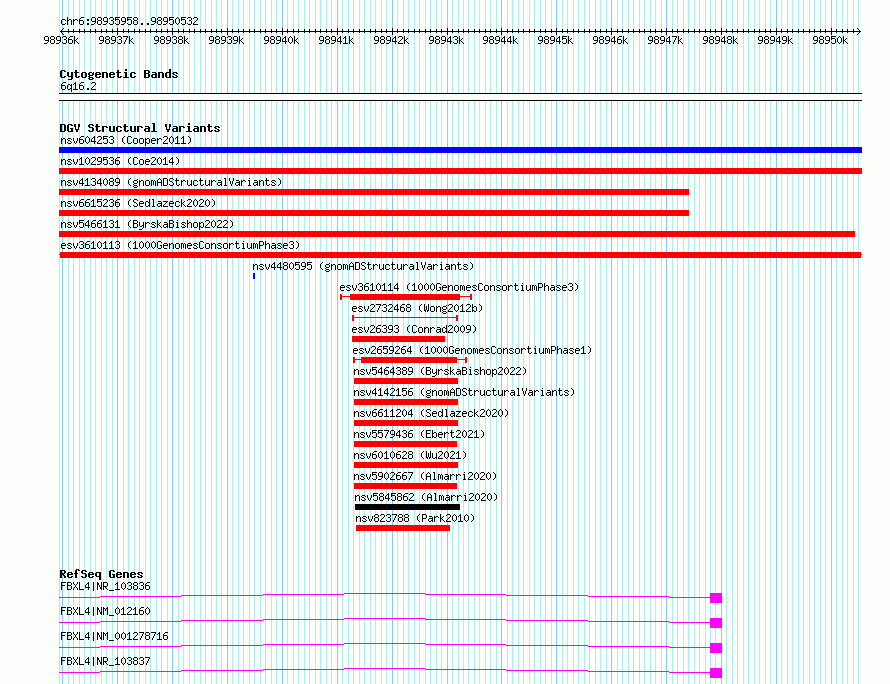Click the 98936k ruler tick label

coord(61,40)
